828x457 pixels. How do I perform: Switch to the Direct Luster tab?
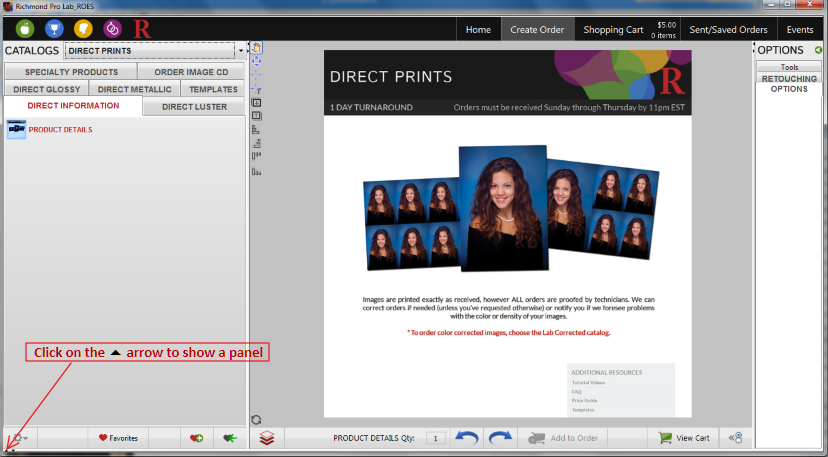[x=194, y=107]
